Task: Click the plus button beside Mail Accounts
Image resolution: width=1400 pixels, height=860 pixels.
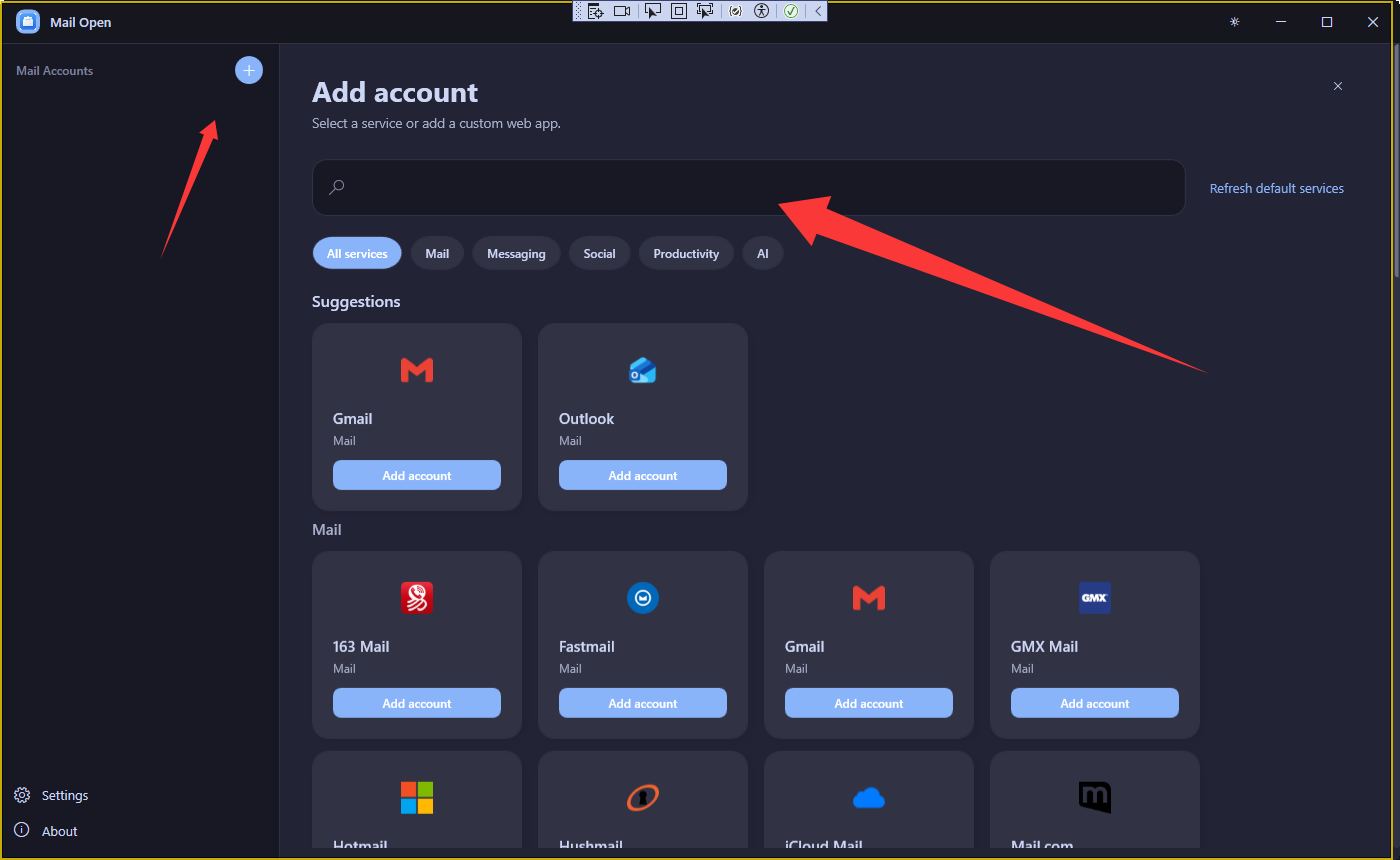Action: point(249,70)
